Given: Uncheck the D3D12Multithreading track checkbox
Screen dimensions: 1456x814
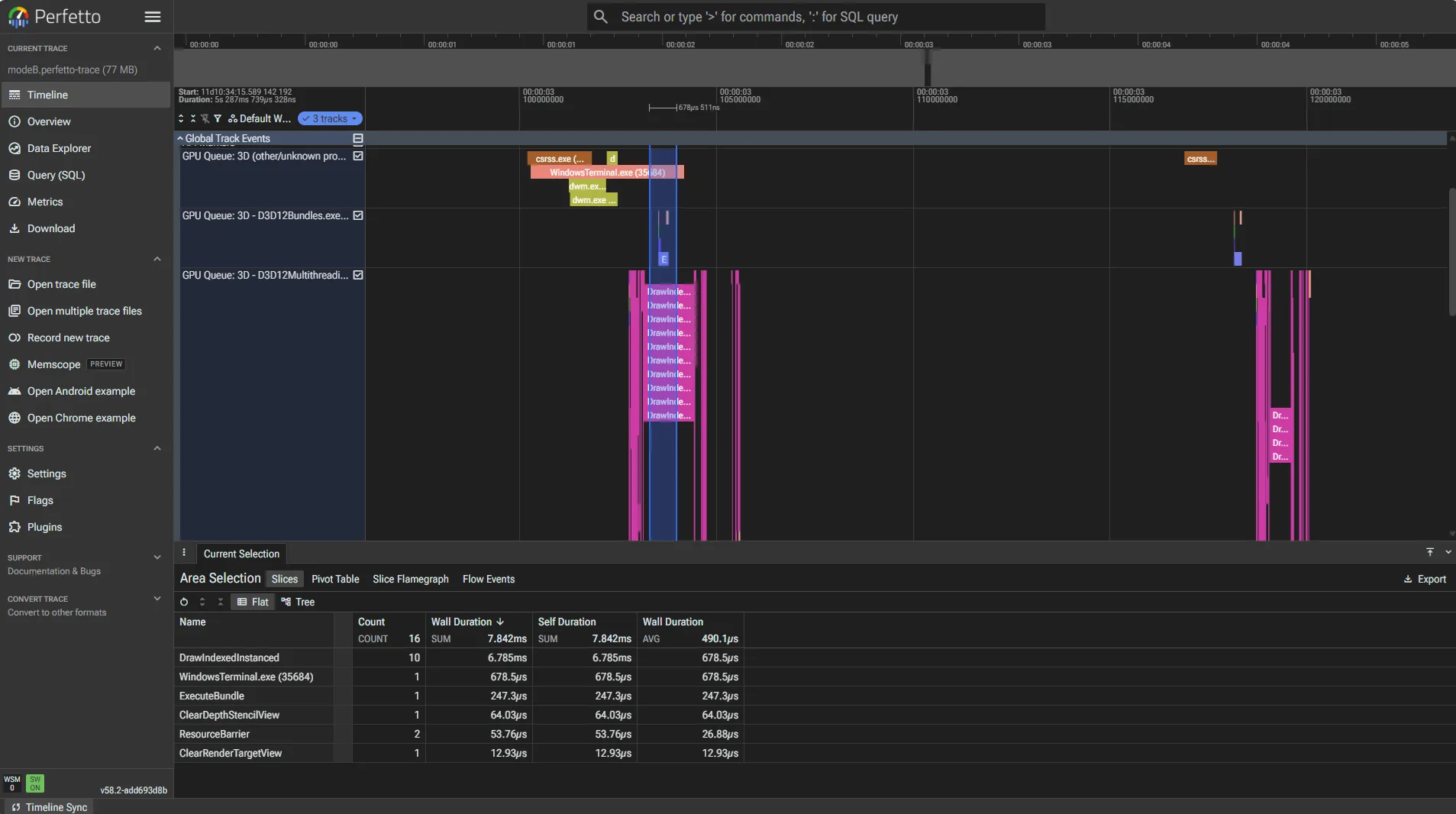Looking at the screenshot, I should [x=358, y=275].
